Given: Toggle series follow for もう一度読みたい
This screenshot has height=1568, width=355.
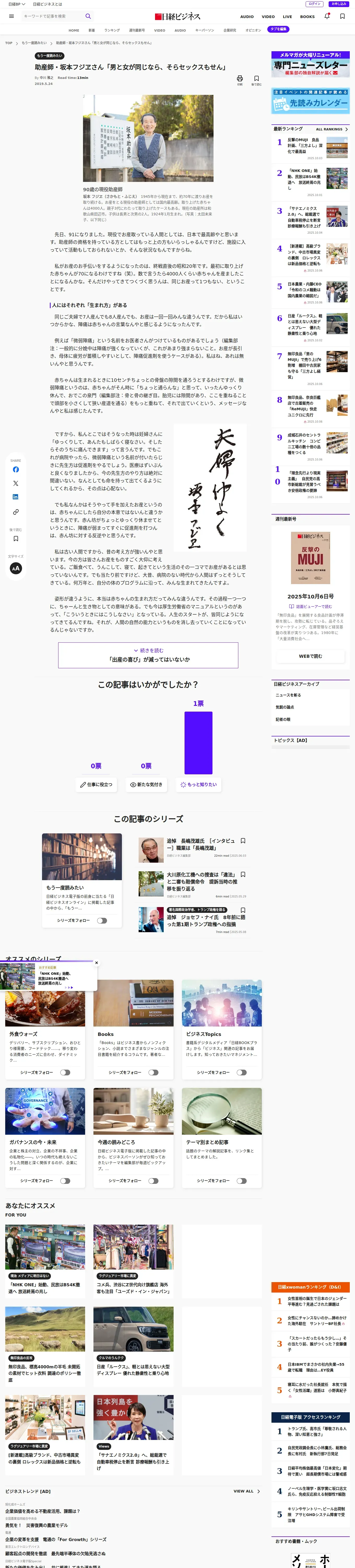Looking at the screenshot, I should [102, 920].
